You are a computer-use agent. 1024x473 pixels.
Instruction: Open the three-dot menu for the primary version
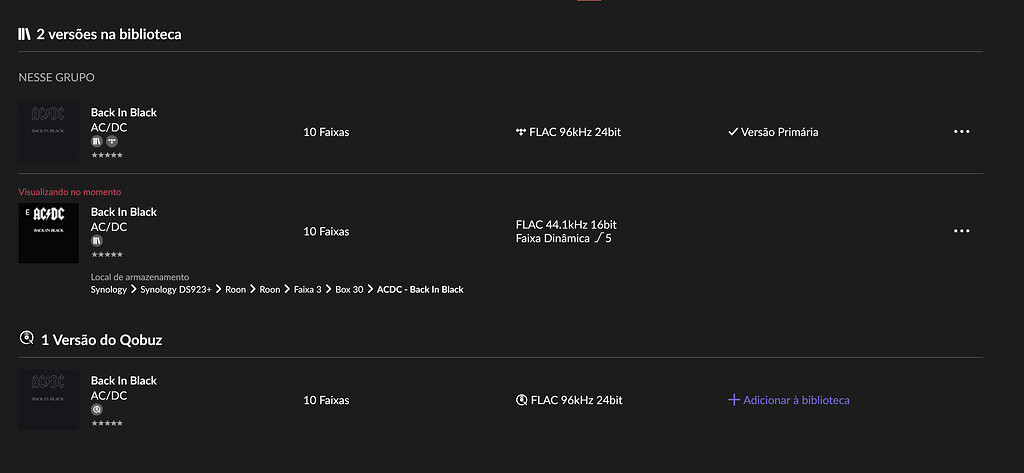point(961,132)
